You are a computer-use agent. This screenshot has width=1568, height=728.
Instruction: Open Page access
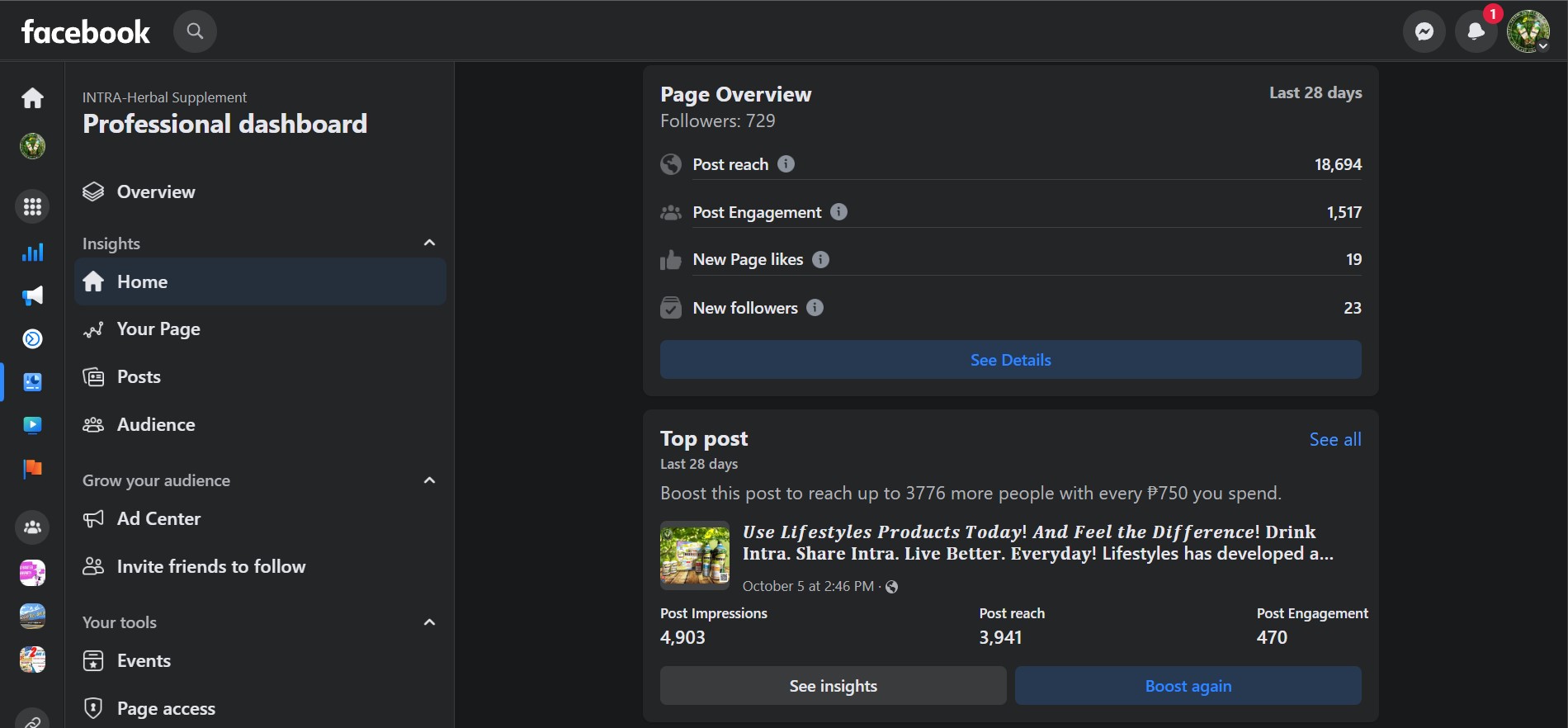pos(260,708)
